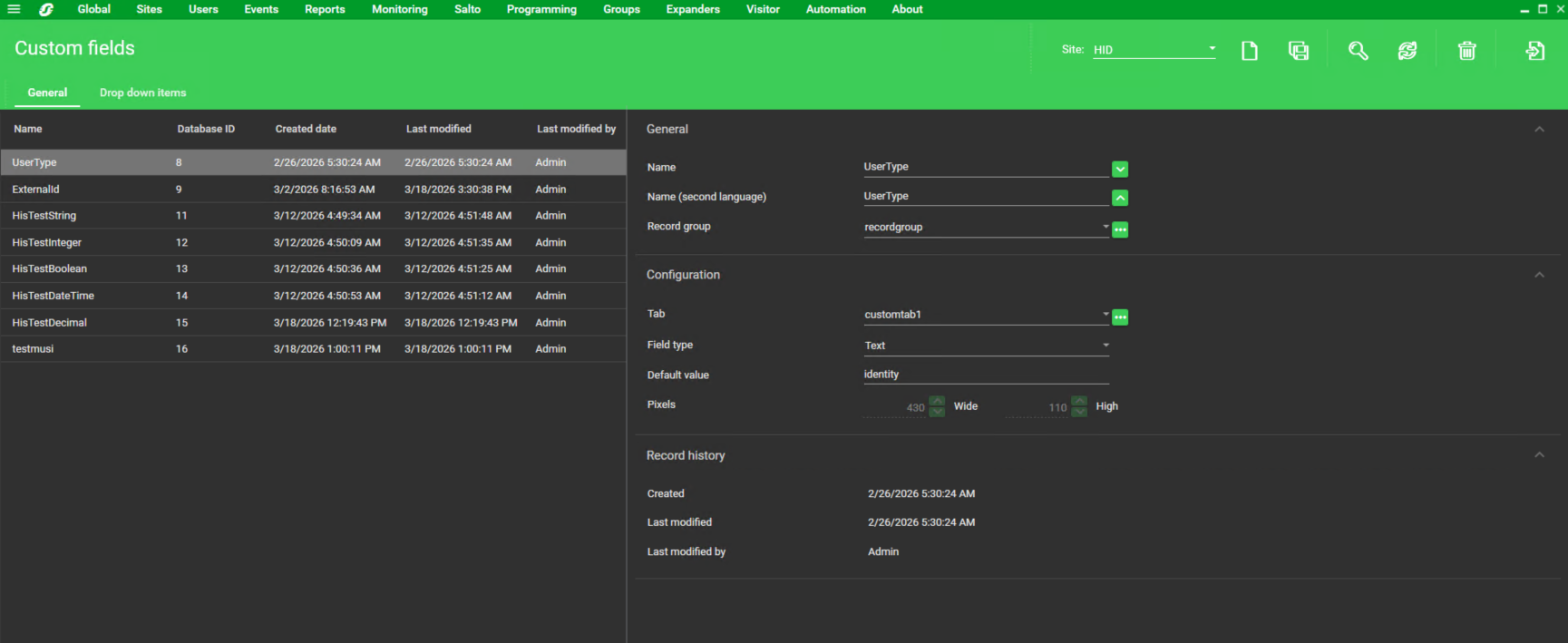Switch to the Drop down items tab
The height and width of the screenshot is (643, 1568).
(x=143, y=93)
